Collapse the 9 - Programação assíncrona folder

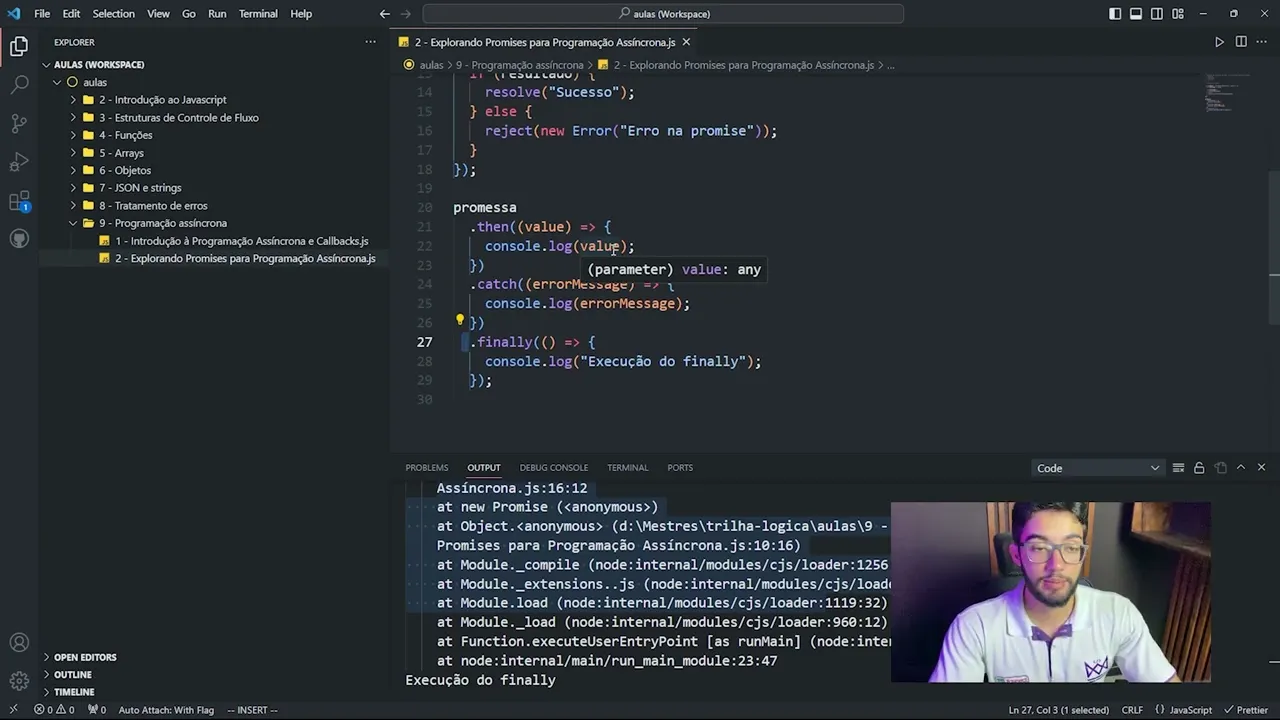162,223
